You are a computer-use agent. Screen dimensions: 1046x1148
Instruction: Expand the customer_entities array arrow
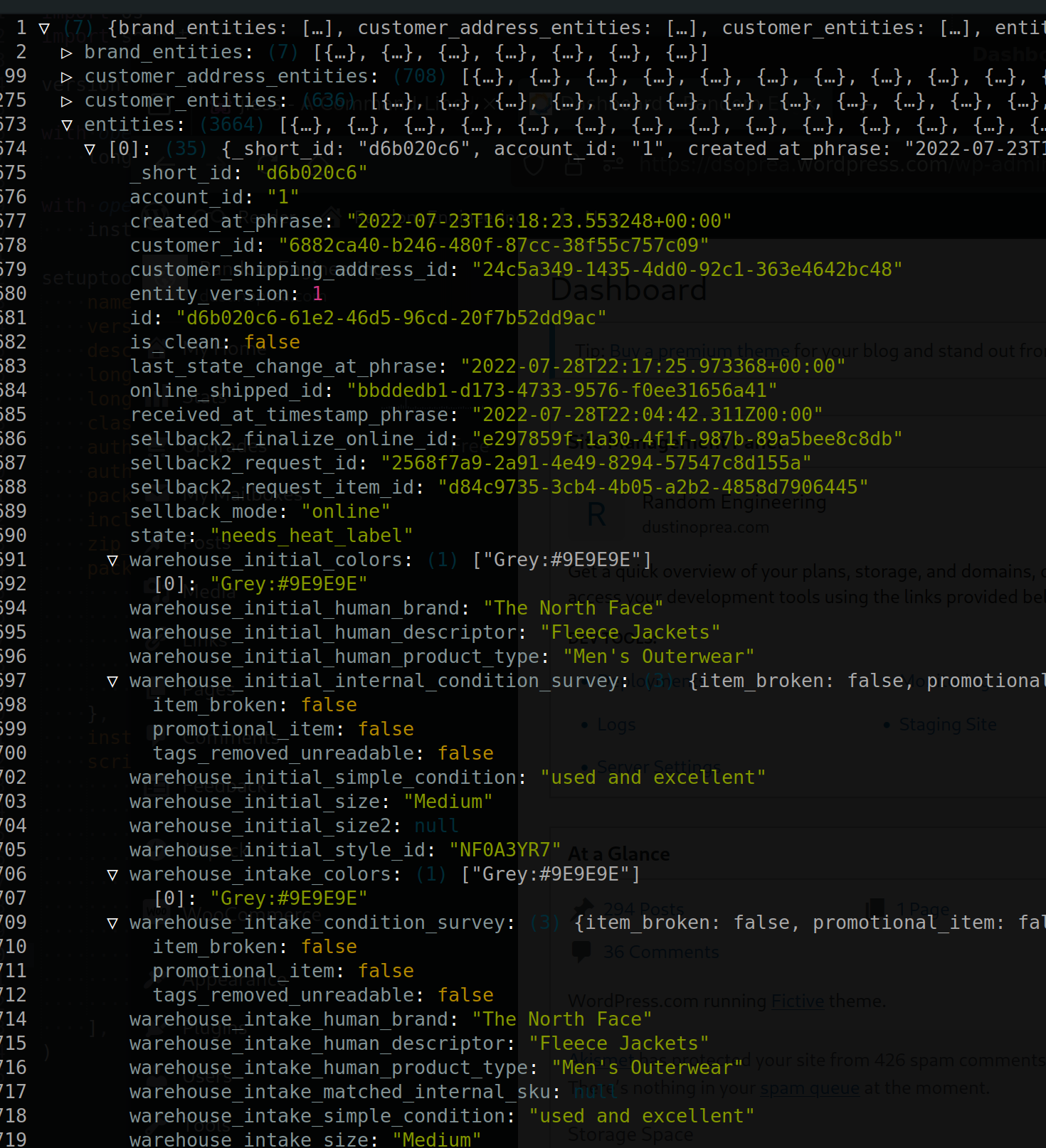coord(66,101)
